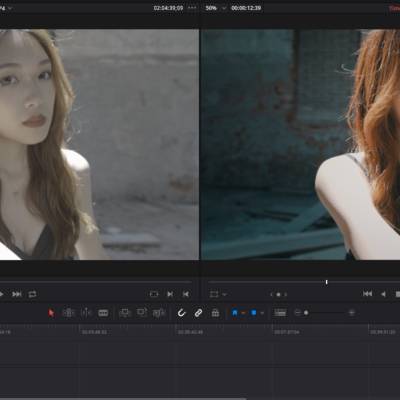
Task: Click the timeline zoom in plus button
Action: point(351,313)
